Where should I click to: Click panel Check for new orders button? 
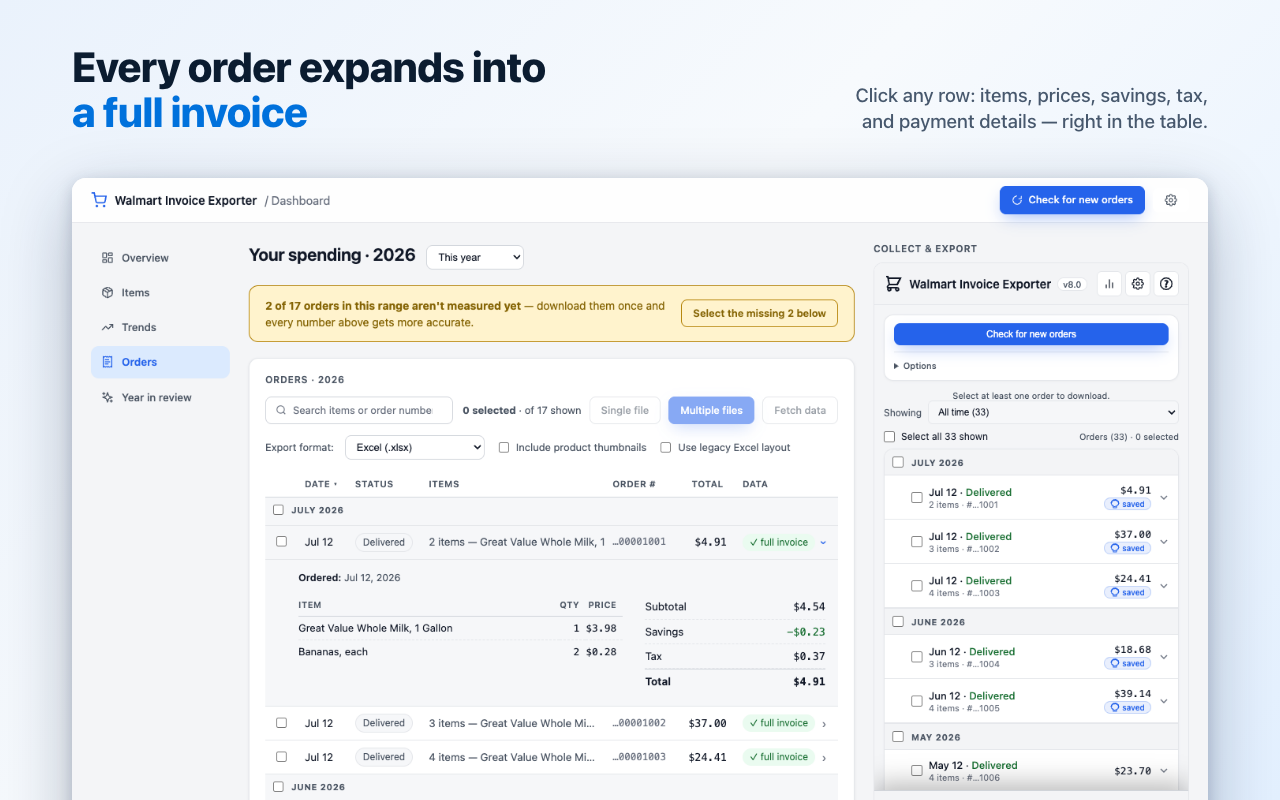tap(1031, 334)
